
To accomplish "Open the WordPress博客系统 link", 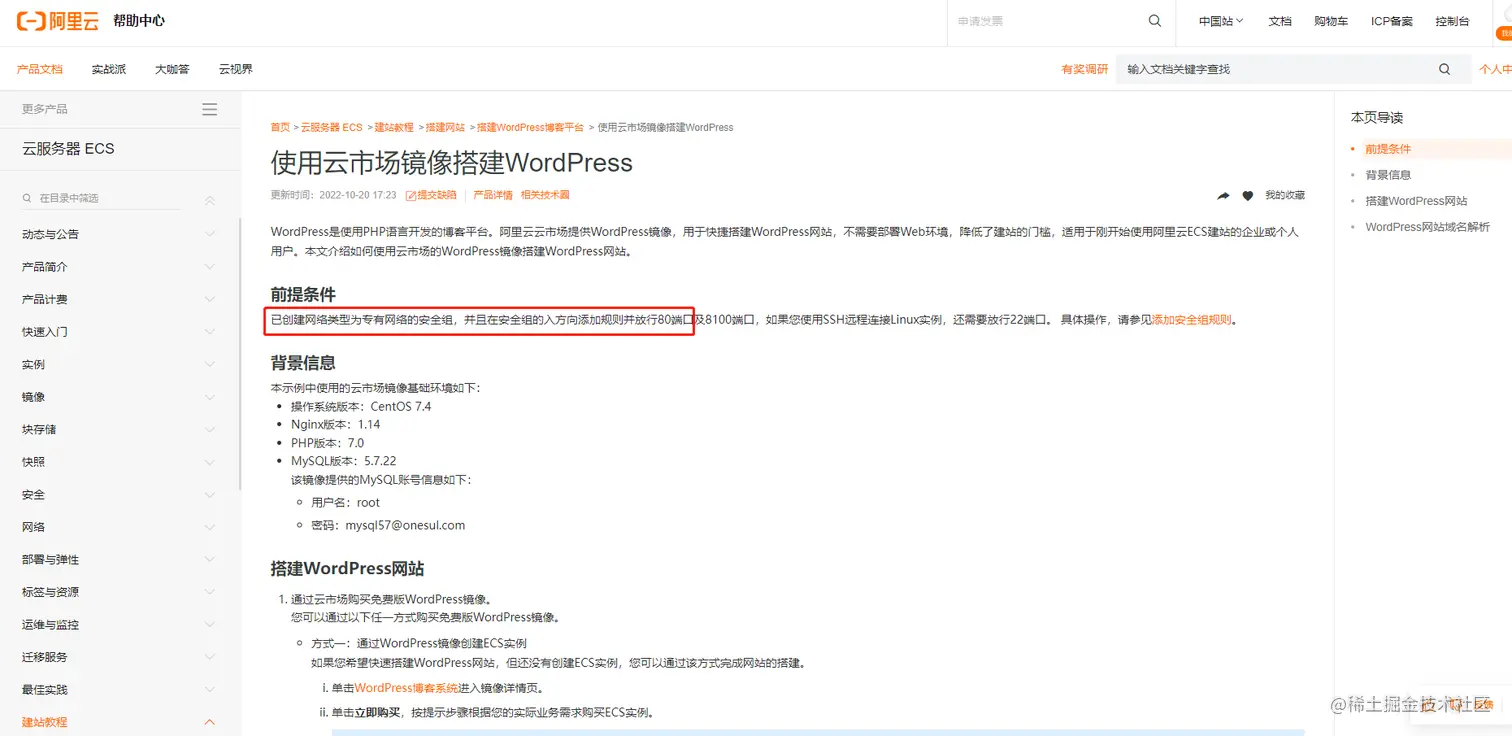I will (406, 688).
